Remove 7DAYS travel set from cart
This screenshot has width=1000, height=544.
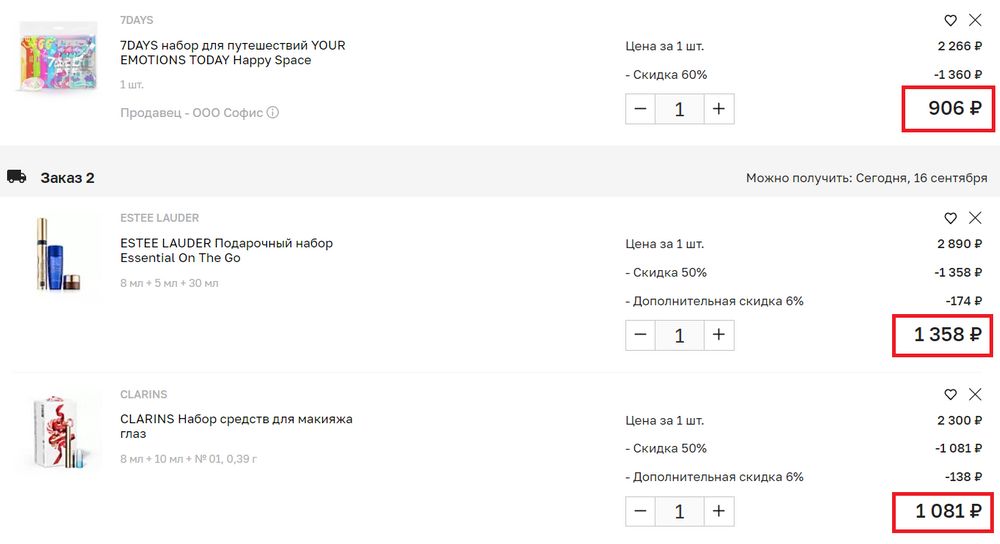pyautogui.click(x=975, y=20)
